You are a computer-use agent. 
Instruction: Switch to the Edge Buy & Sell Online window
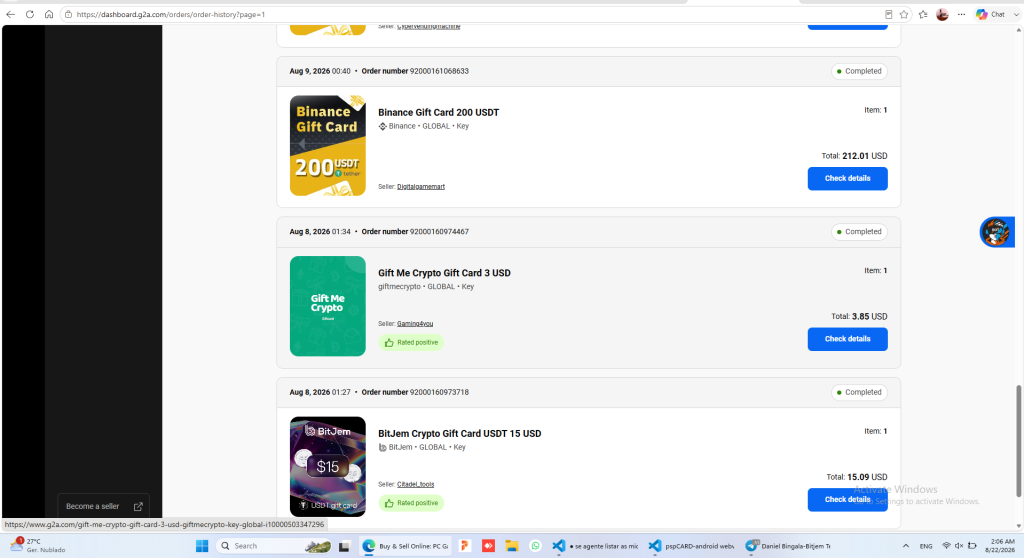tap(406, 546)
